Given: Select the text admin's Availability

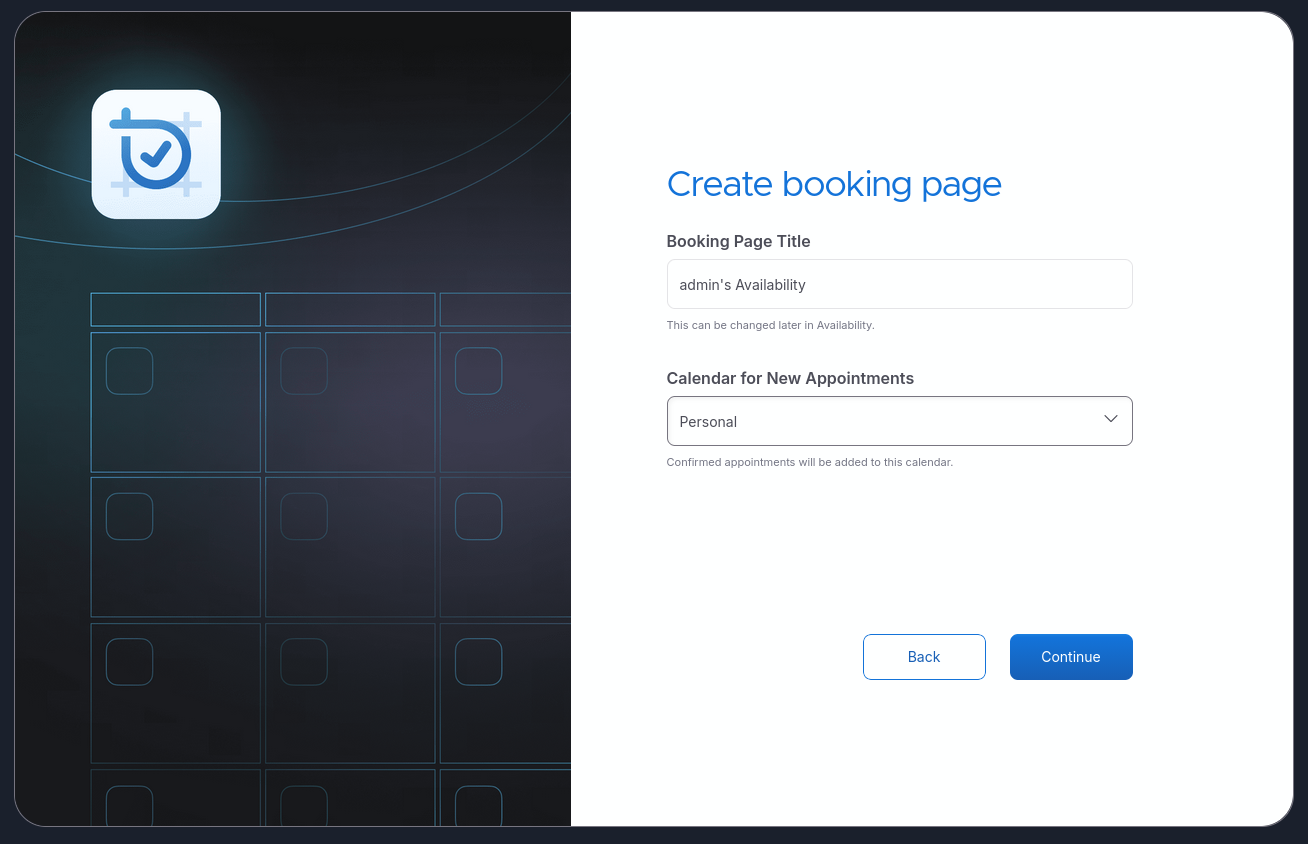Looking at the screenshot, I should click(x=742, y=284).
